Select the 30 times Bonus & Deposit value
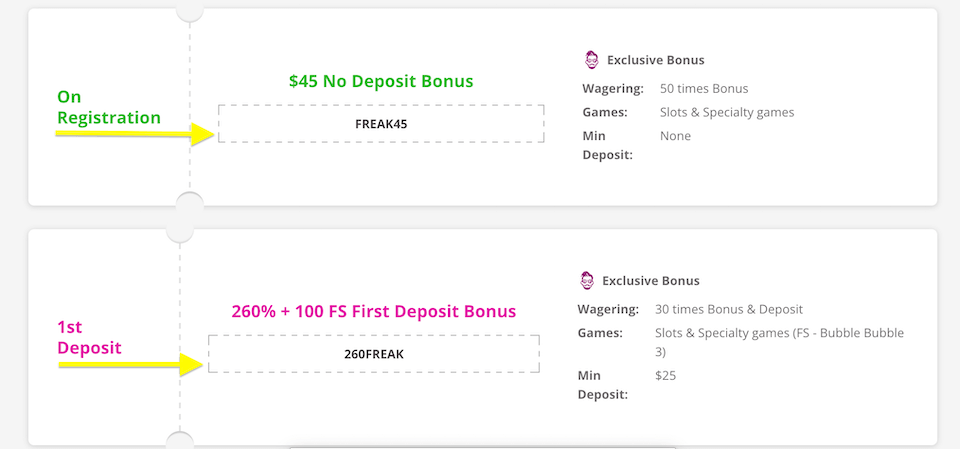The height and width of the screenshot is (449, 960). [728, 309]
